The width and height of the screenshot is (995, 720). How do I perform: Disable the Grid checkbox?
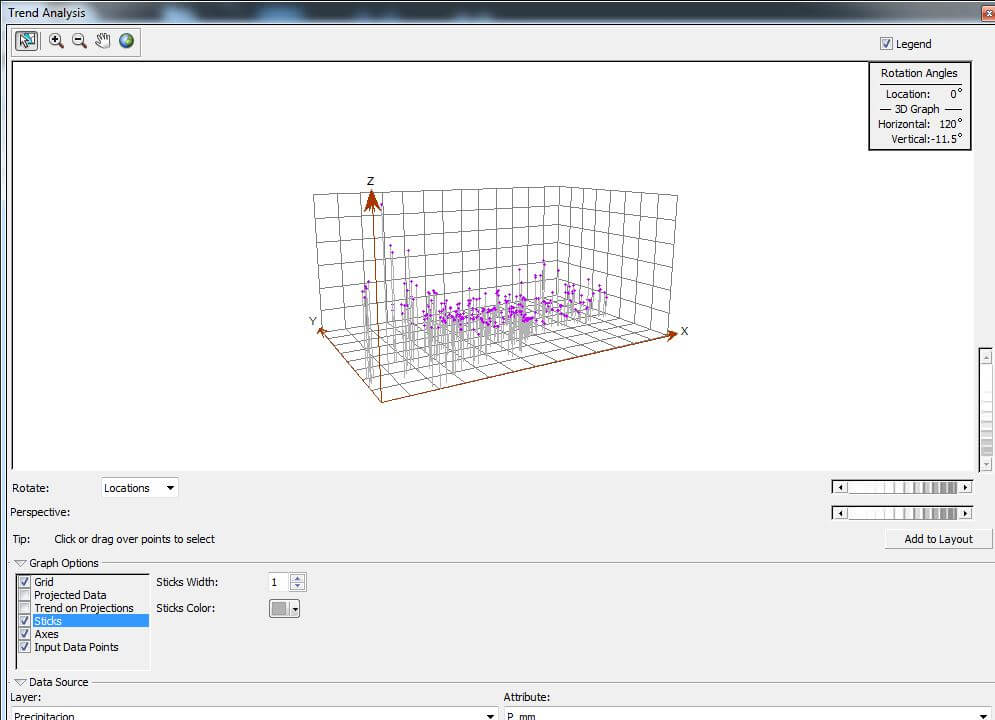point(25,582)
